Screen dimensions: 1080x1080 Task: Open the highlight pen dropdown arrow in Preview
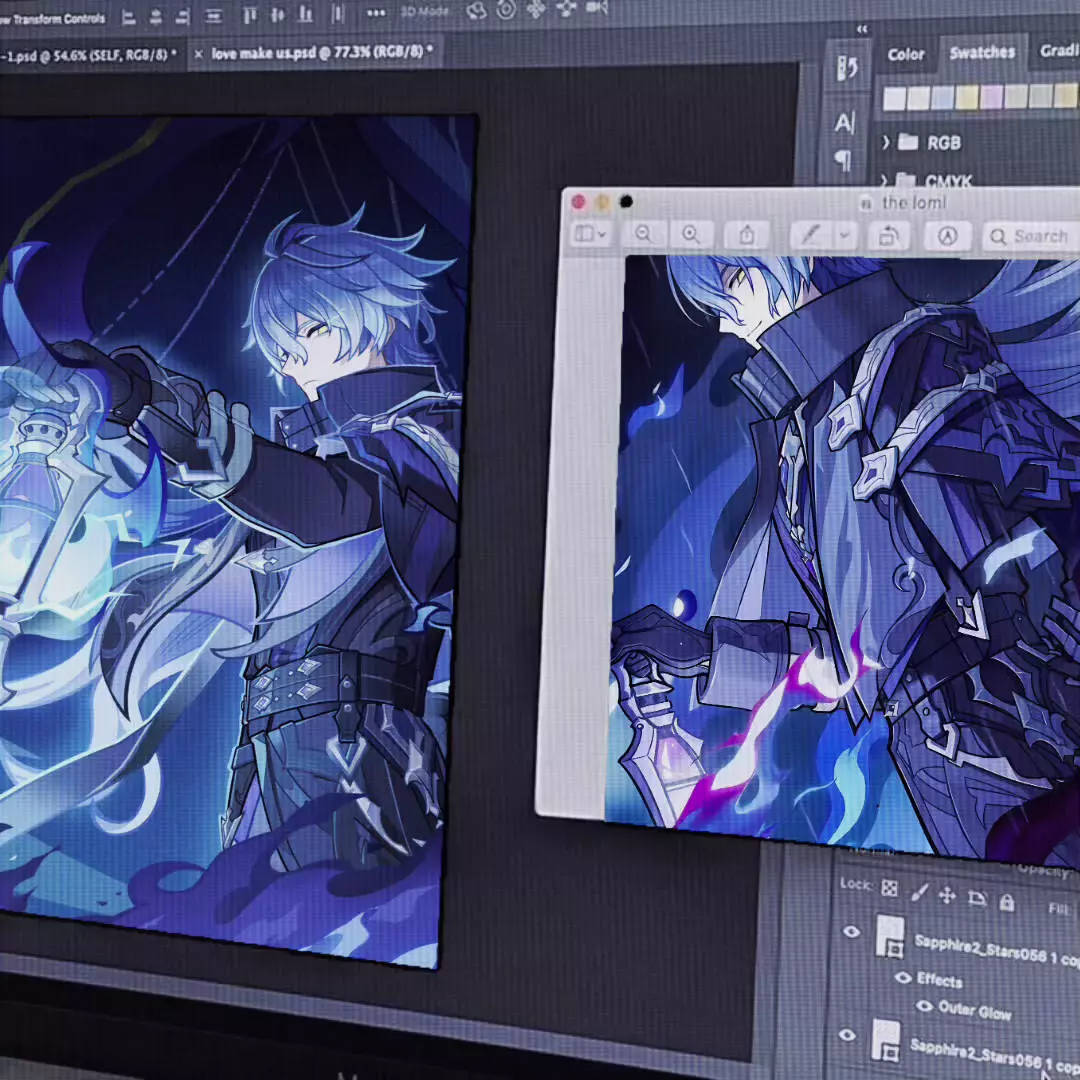(844, 236)
